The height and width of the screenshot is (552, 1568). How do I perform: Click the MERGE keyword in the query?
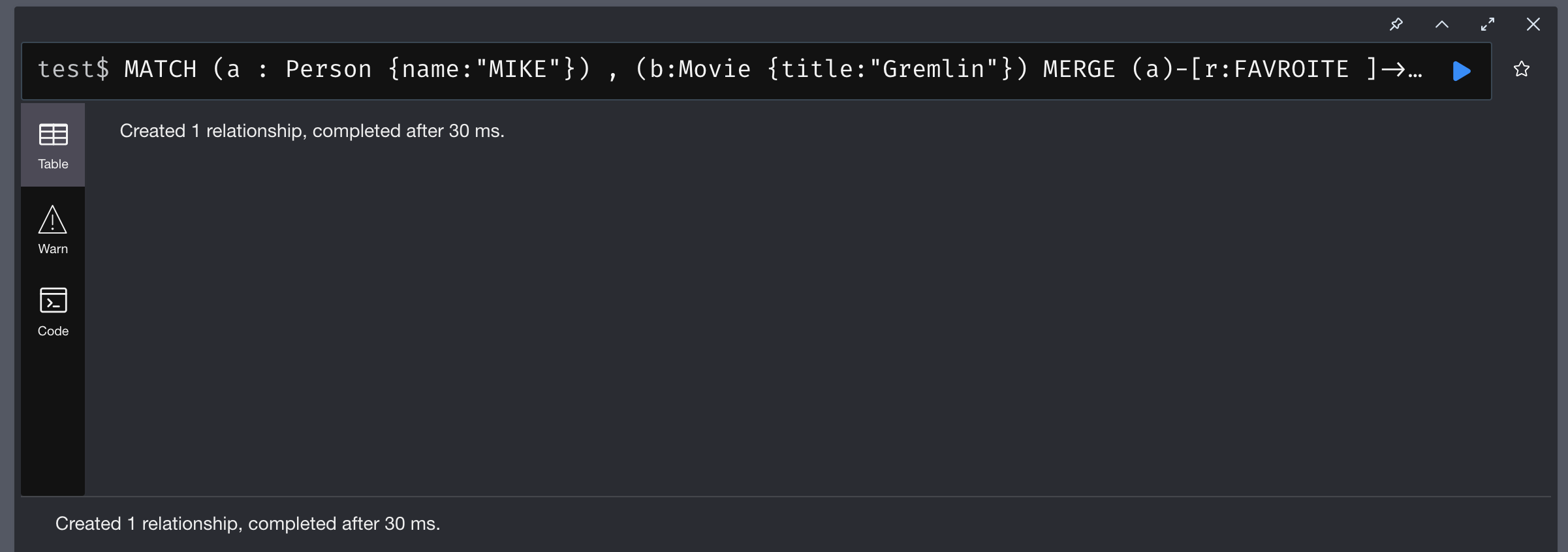[1078, 69]
